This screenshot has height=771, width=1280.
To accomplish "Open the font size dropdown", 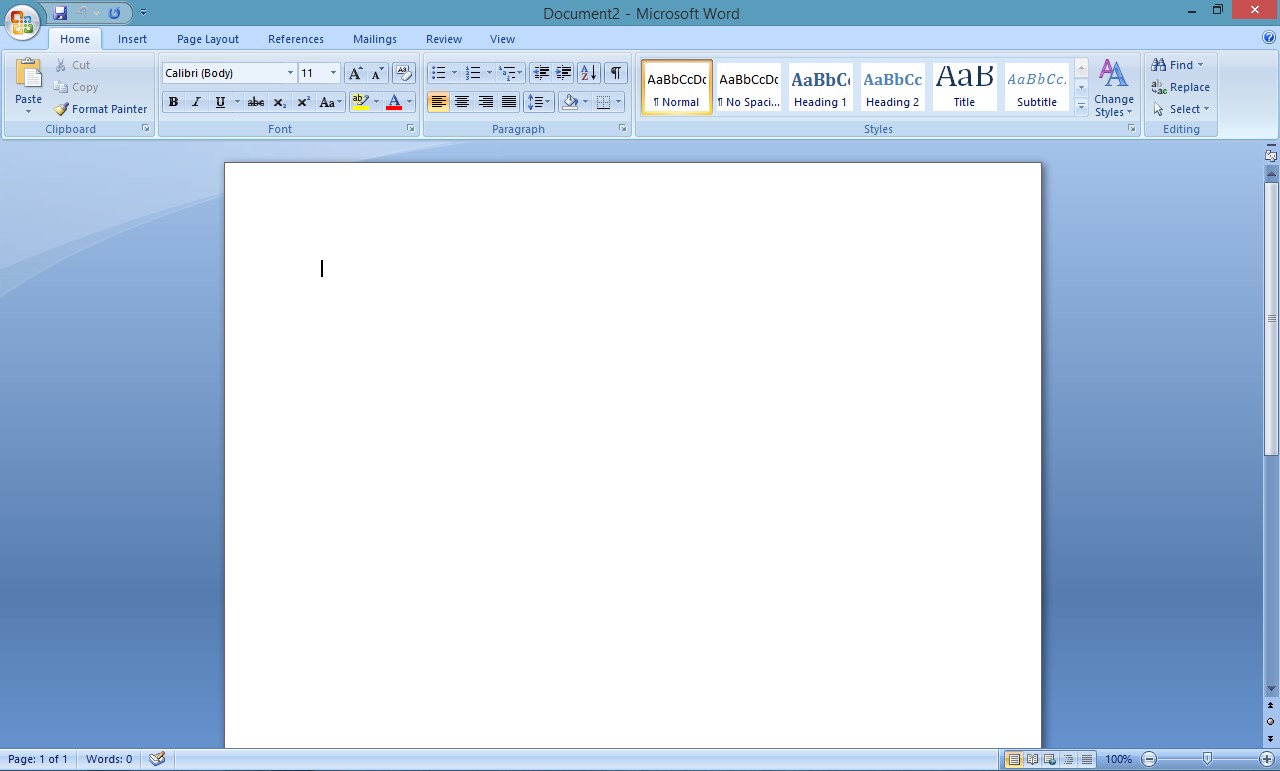I will 333,73.
